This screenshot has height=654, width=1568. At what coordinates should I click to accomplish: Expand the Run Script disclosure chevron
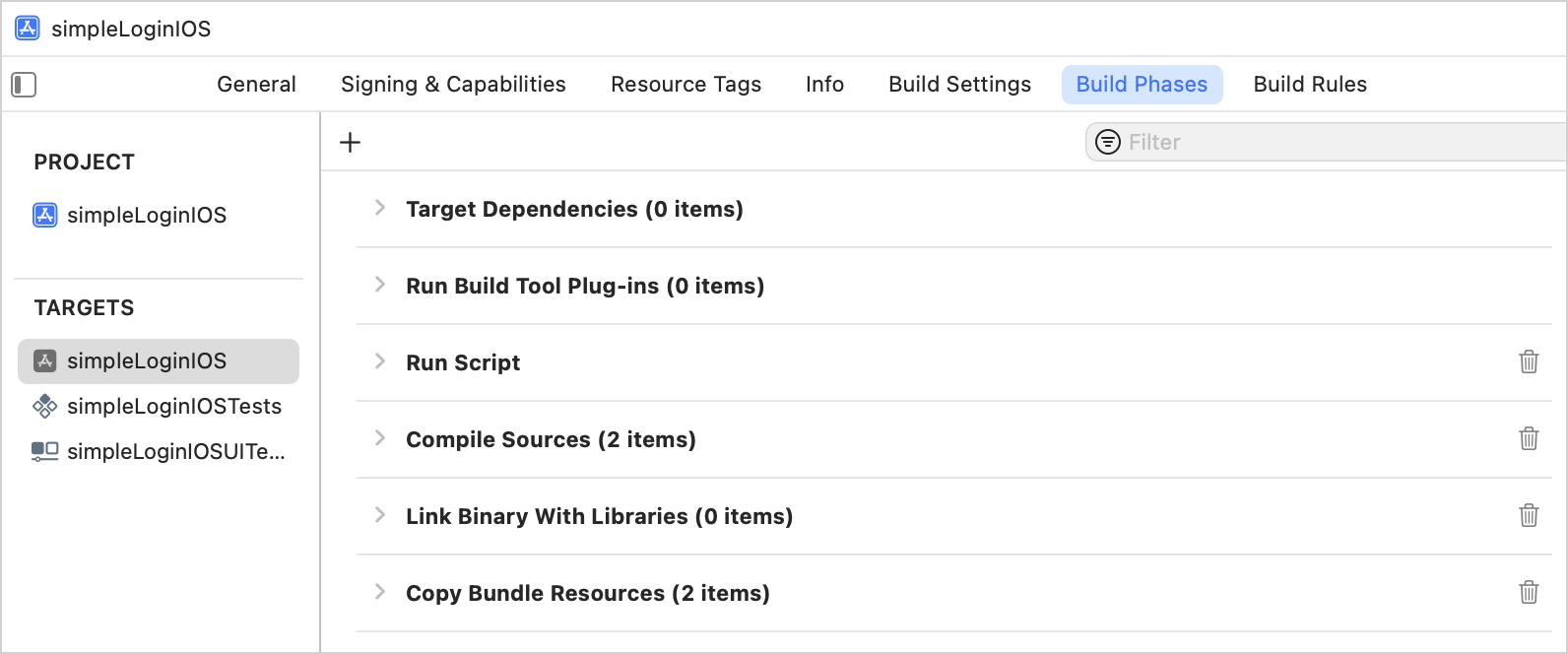tap(380, 361)
